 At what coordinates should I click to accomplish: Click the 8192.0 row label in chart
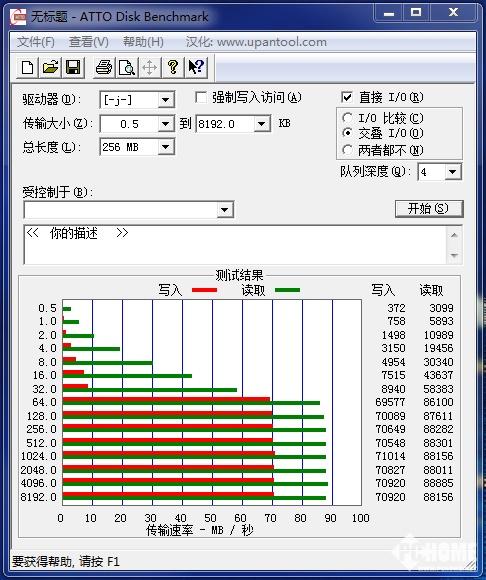(x=38, y=497)
